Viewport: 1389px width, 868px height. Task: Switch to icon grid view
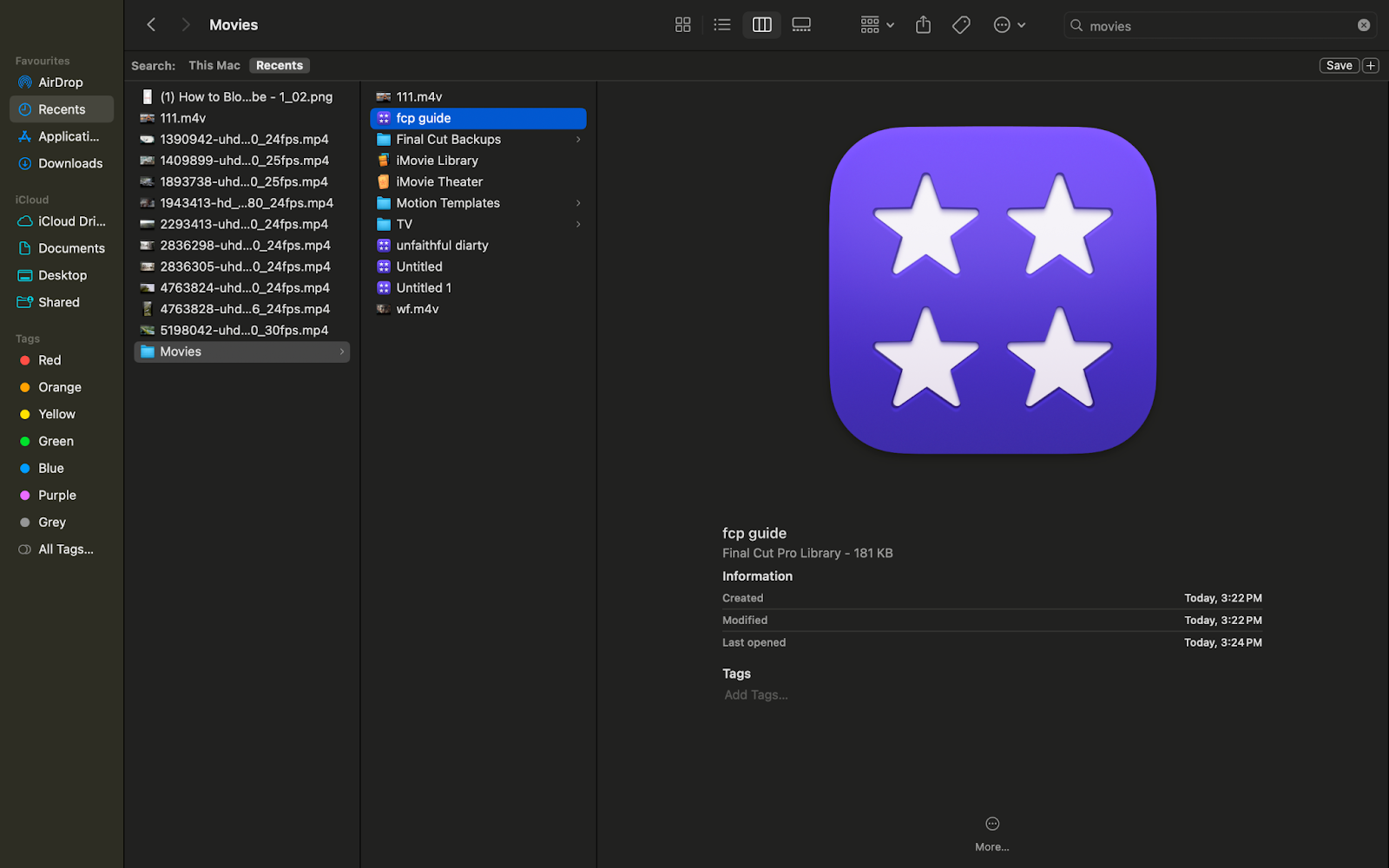coord(683,25)
